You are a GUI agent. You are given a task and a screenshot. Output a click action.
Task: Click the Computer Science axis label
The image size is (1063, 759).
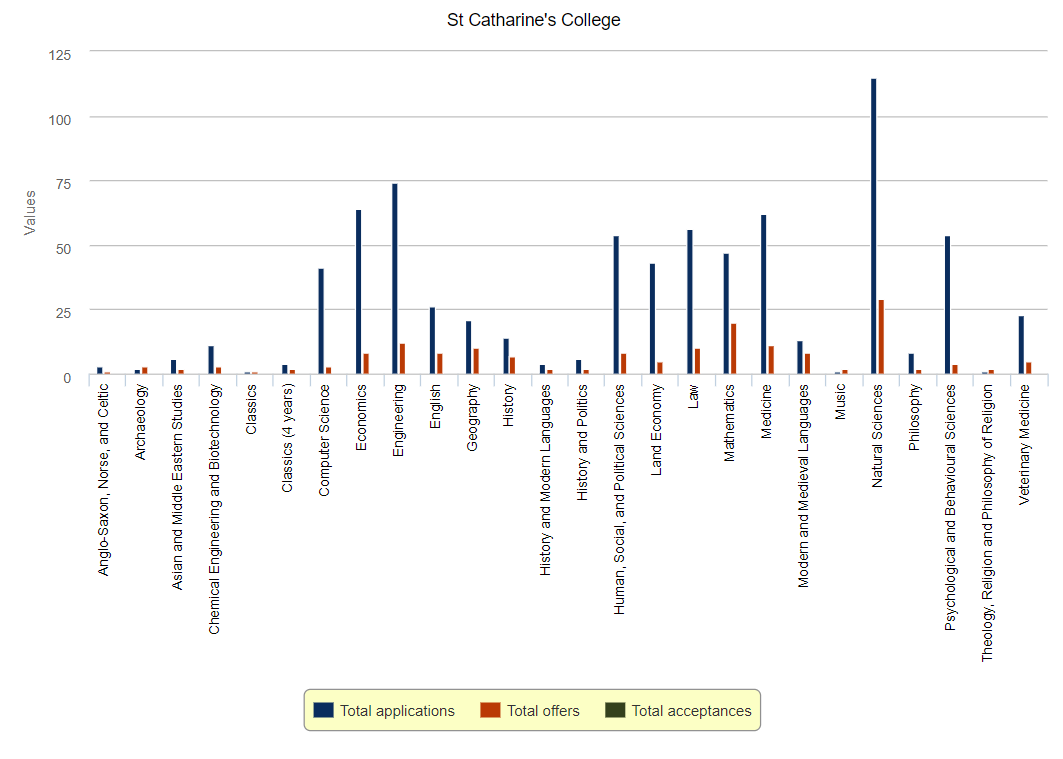pyautogui.click(x=324, y=440)
